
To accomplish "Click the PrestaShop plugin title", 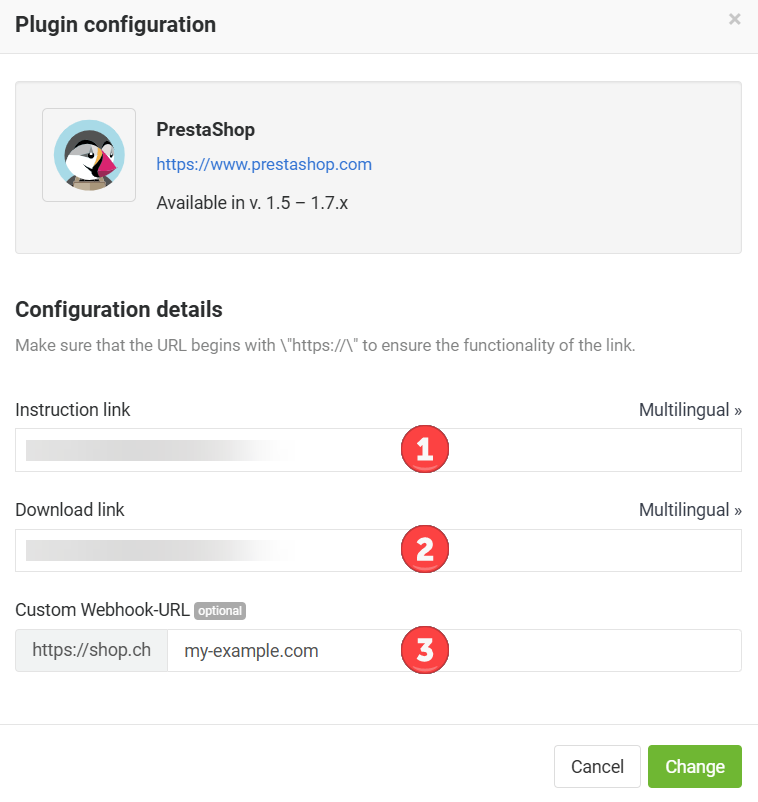I will pyautogui.click(x=206, y=129).
